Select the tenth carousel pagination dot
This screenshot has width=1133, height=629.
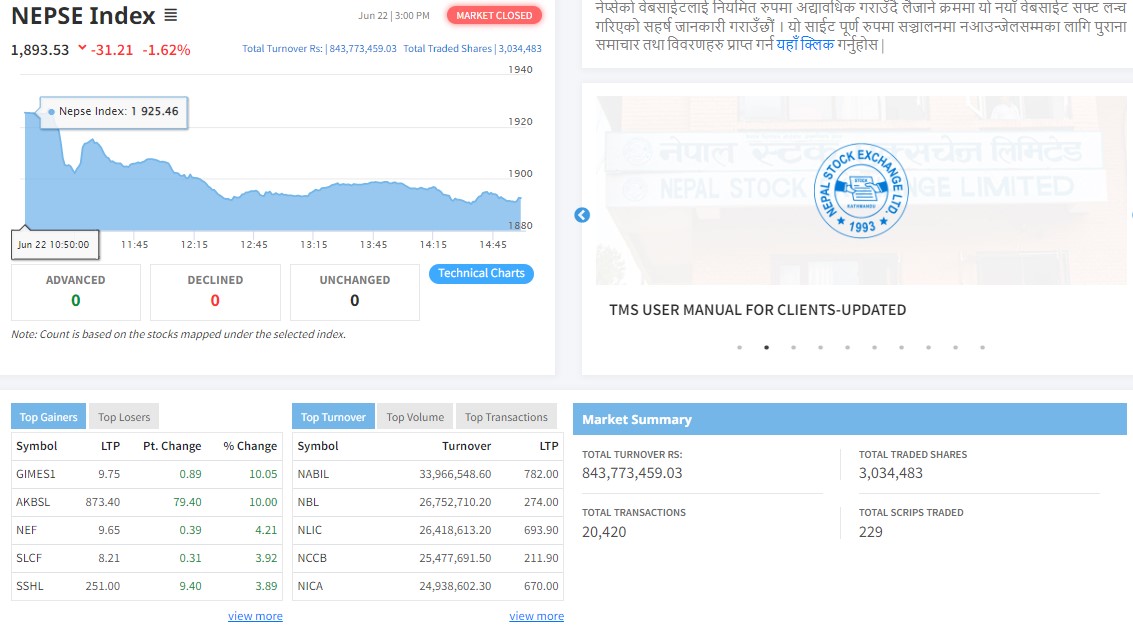[982, 348]
